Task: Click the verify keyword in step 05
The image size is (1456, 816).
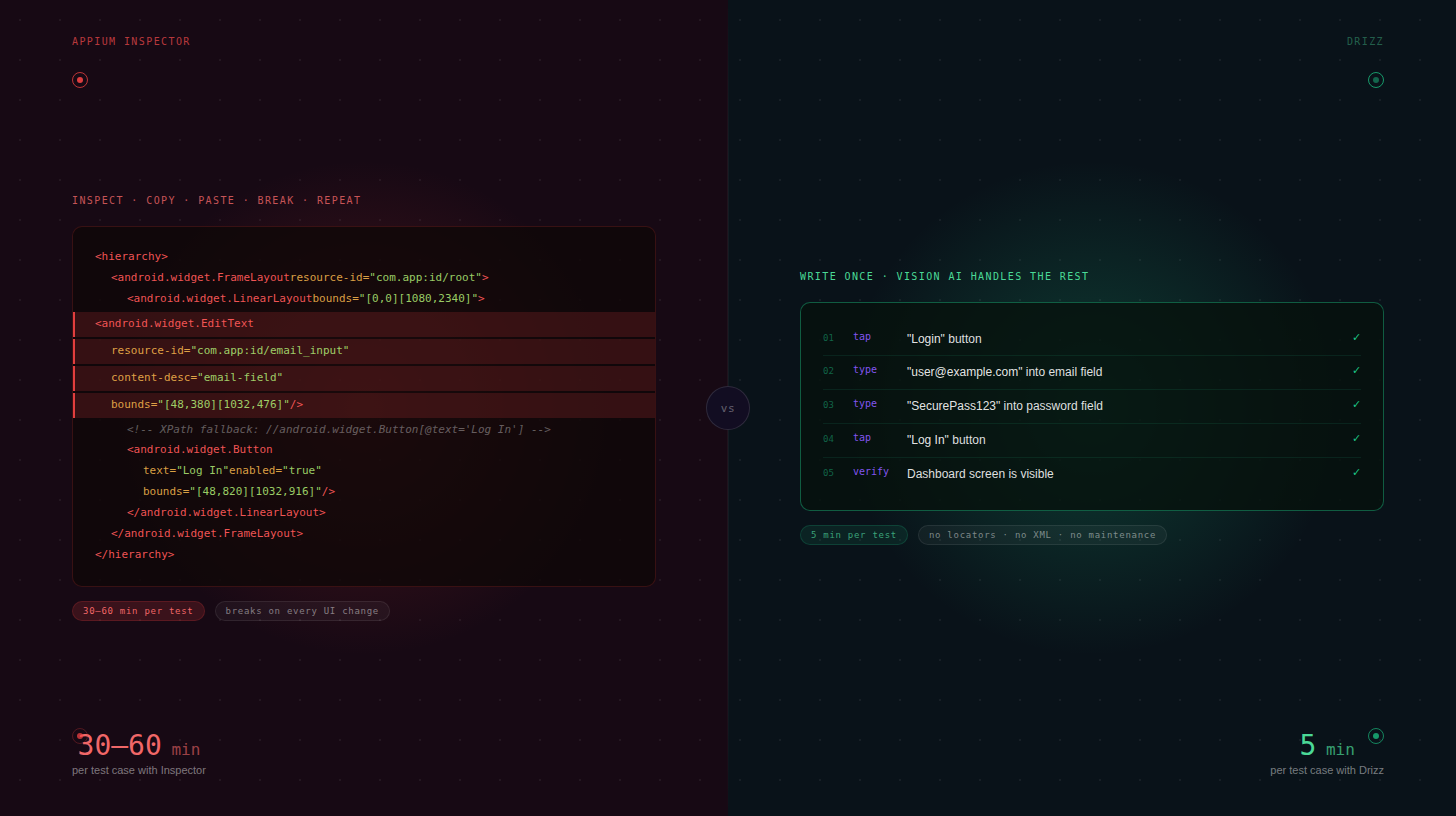Action: click(x=871, y=471)
